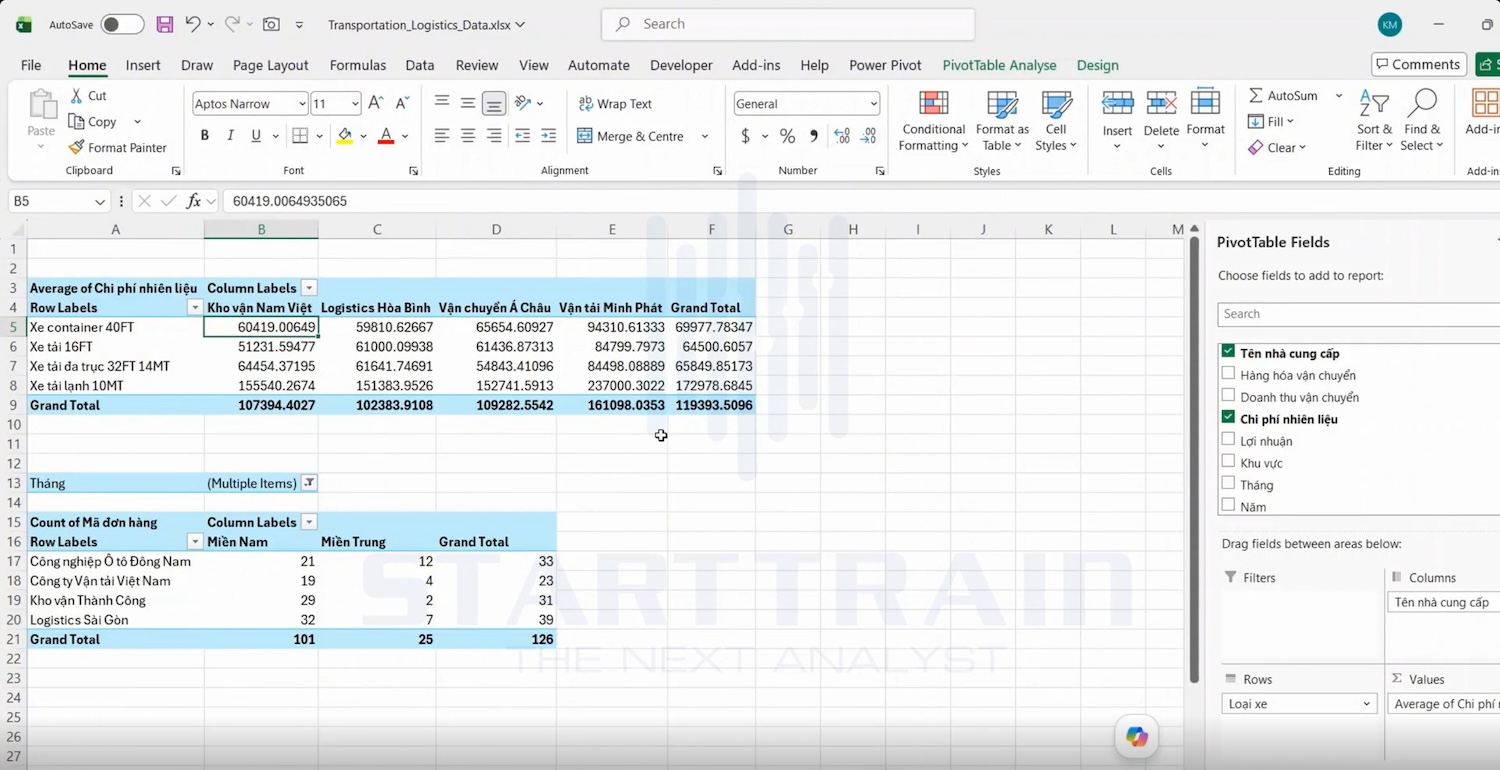The height and width of the screenshot is (770, 1500).
Task: Click the Underline icon
Action: click(x=256, y=136)
